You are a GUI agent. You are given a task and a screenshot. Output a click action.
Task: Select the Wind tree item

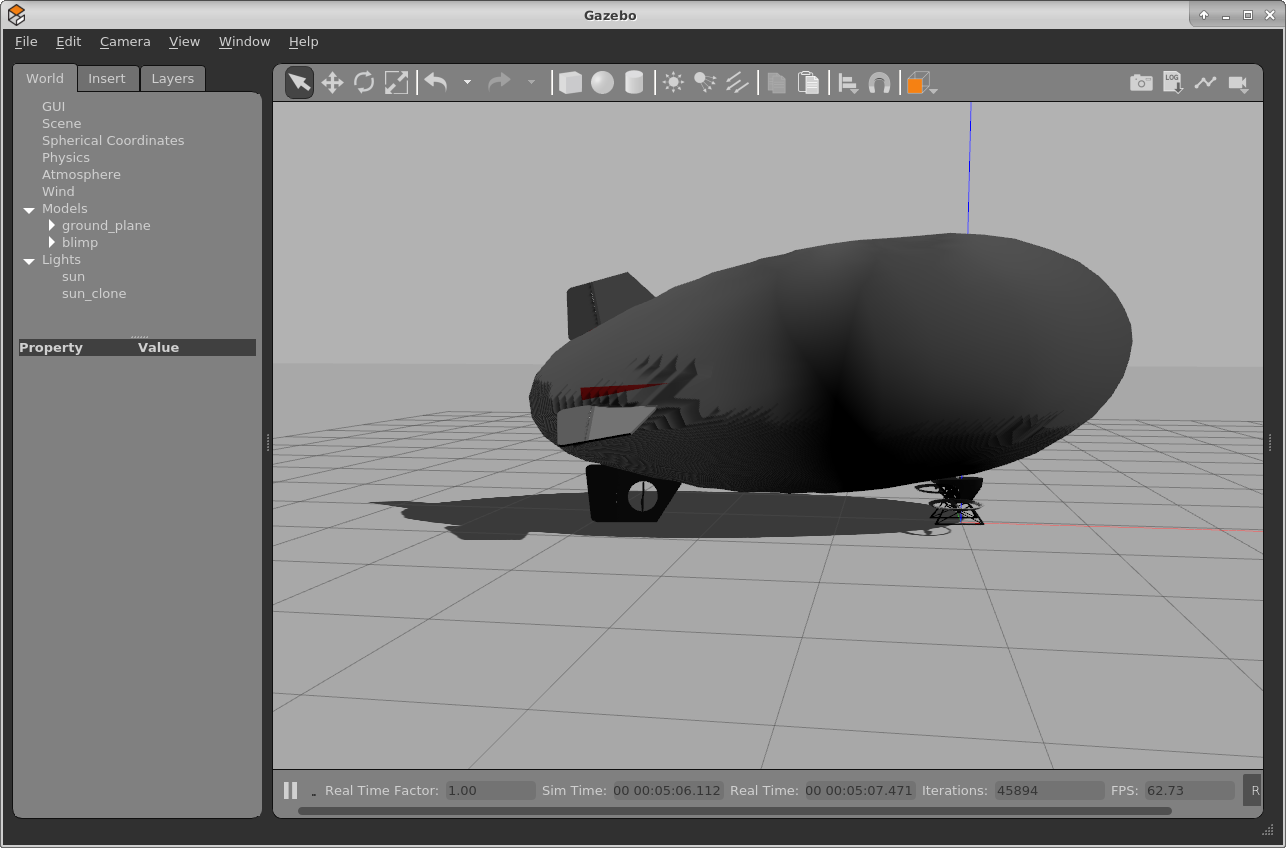[58, 192]
